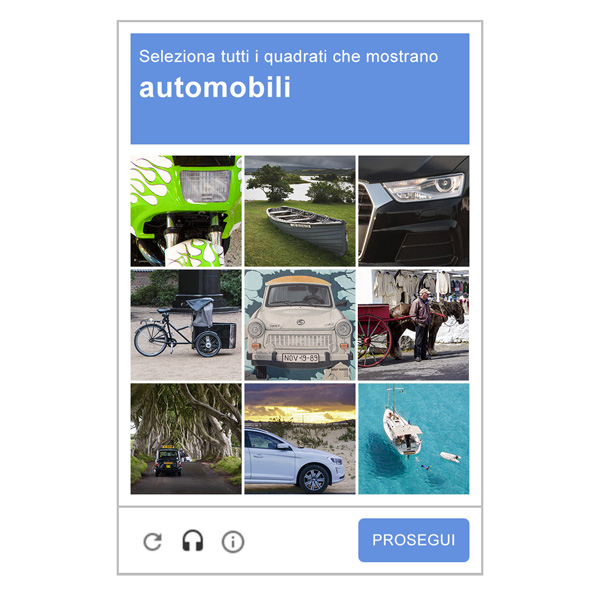Open the info help icon
This screenshot has width=600, height=600.
click(x=233, y=541)
